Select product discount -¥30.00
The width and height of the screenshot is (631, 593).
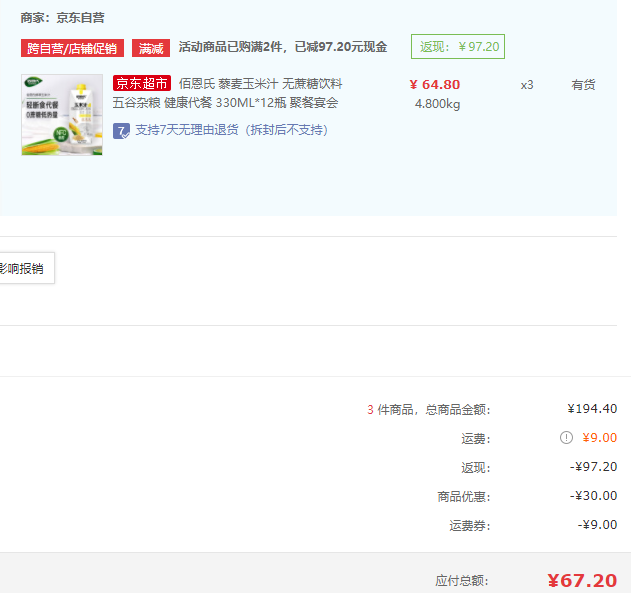pyautogui.click(x=593, y=496)
